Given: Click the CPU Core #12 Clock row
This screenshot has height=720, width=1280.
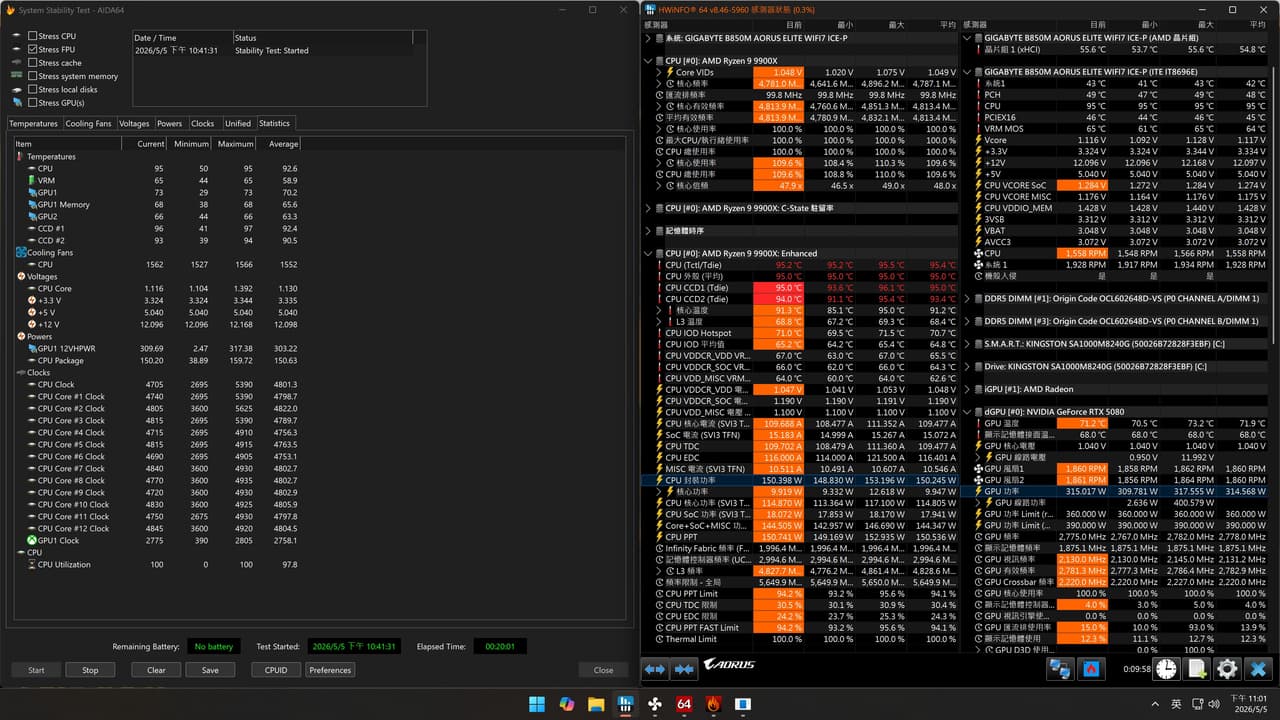Looking at the screenshot, I should pos(157,528).
